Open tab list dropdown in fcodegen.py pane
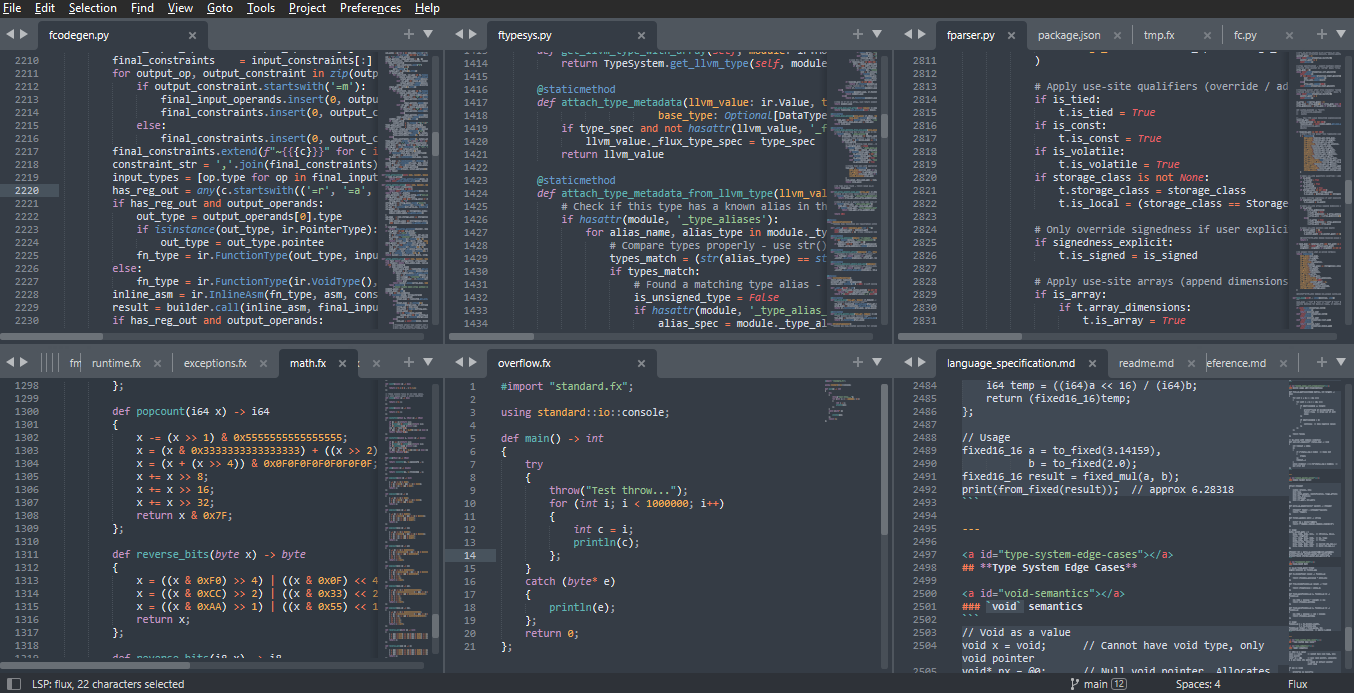This screenshot has height=693, width=1354. tap(428, 34)
